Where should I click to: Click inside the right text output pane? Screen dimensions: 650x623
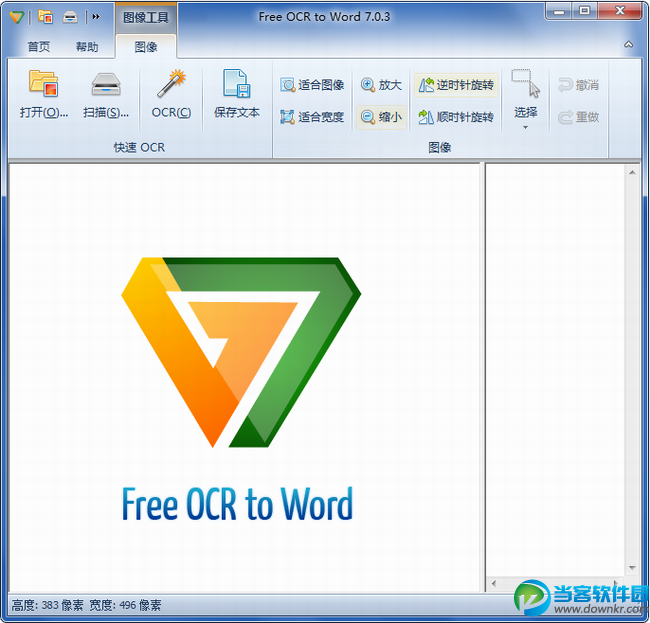tap(555, 369)
